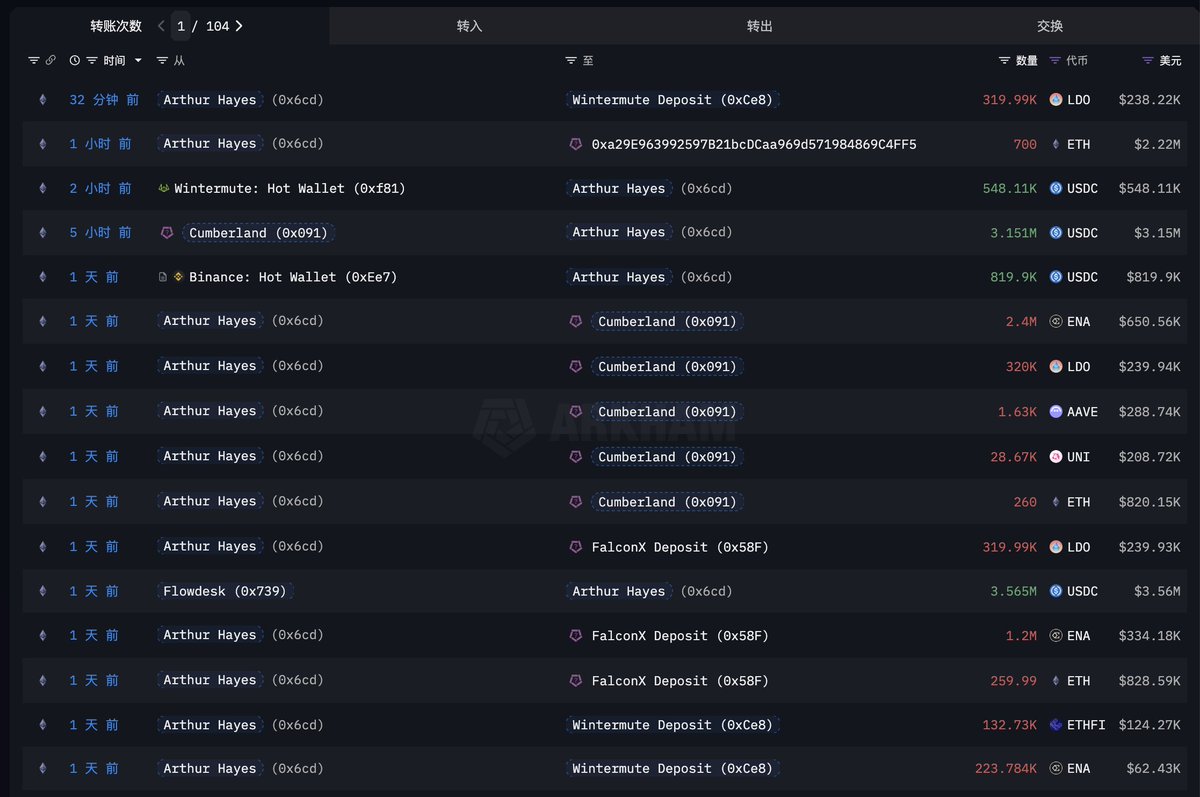The image size is (1200, 797).
Task: Click Cumberland icon in the 从 column
Action: pyautogui.click(x=167, y=233)
